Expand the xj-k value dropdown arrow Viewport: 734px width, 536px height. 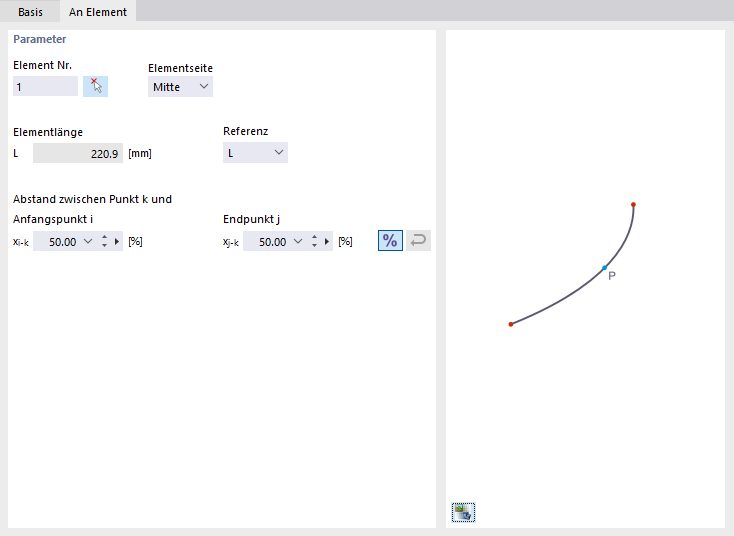(298, 242)
